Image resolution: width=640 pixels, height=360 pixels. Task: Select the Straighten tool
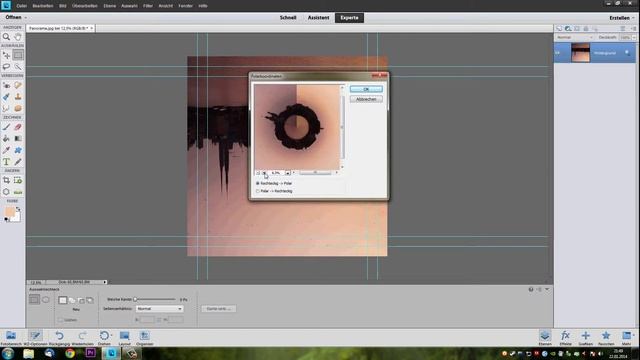pyautogui.click(x=18, y=191)
